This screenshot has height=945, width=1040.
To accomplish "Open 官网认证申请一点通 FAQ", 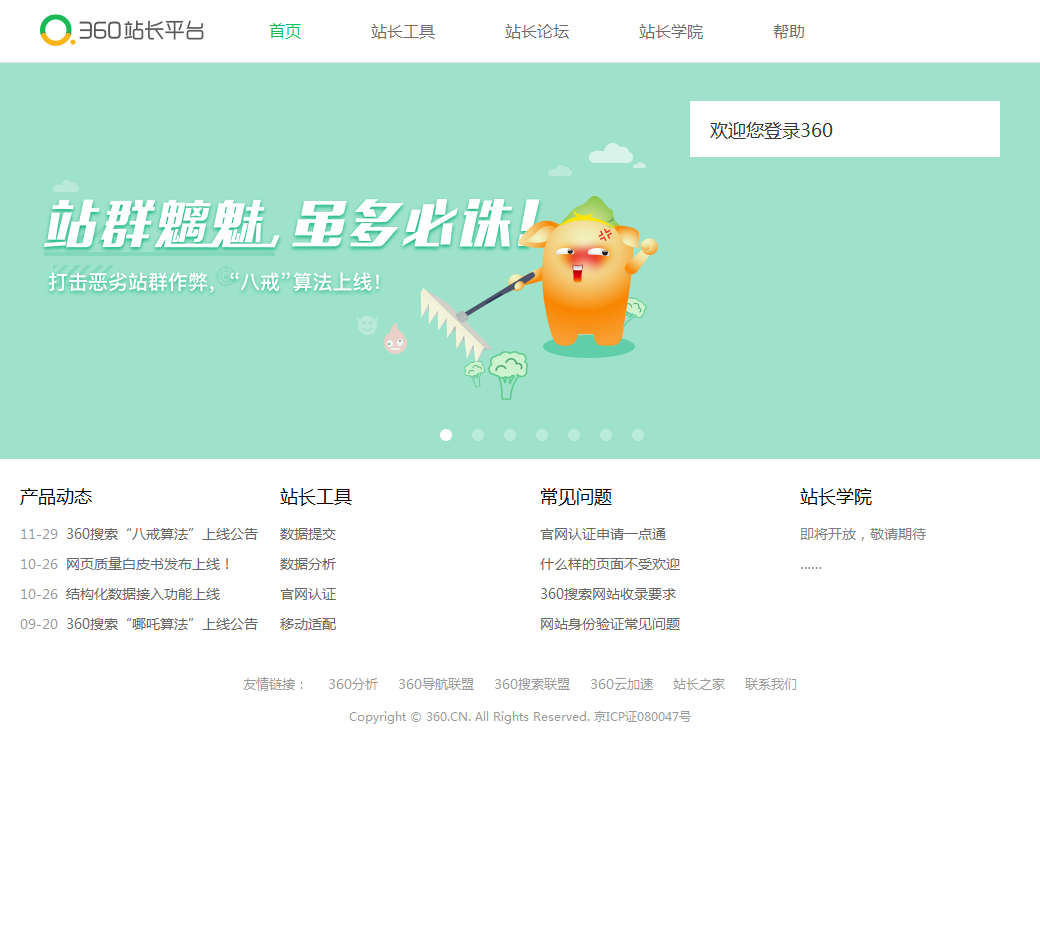I will pos(603,534).
